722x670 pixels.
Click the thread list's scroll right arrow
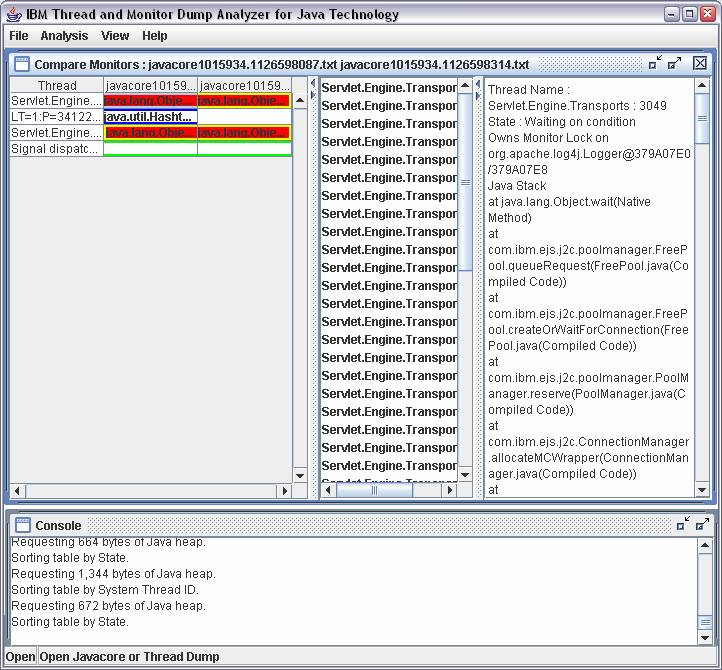click(x=450, y=490)
